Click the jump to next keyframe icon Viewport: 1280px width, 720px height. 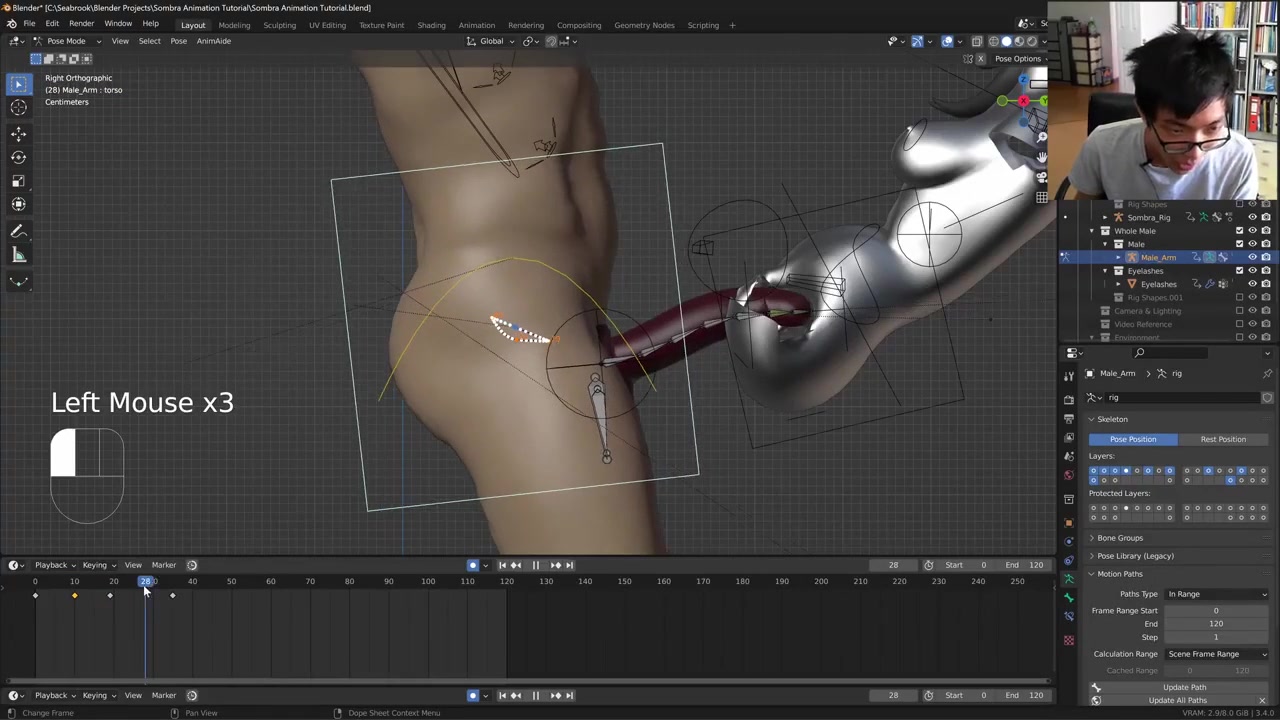point(556,565)
